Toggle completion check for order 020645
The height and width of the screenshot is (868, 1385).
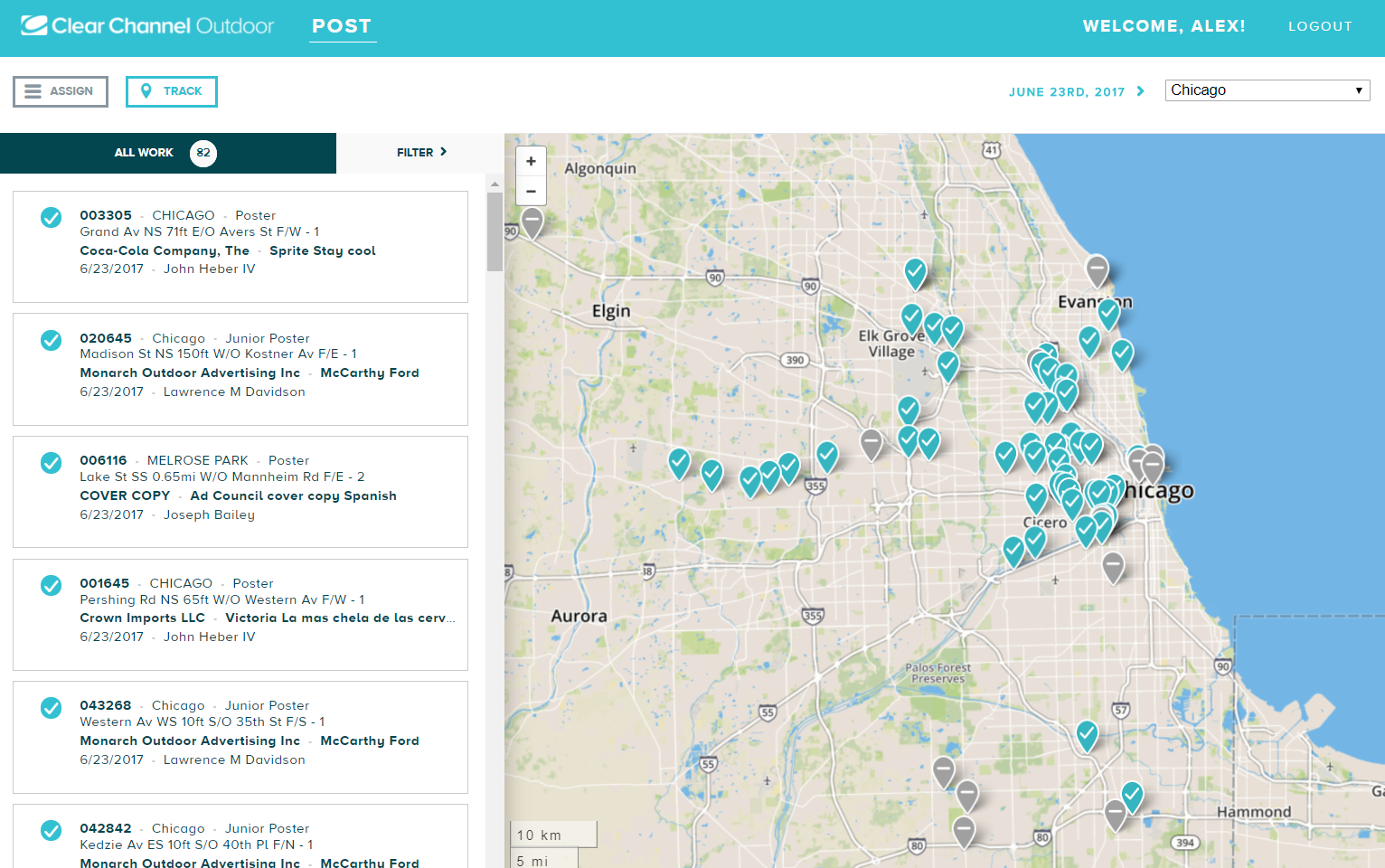[51, 340]
